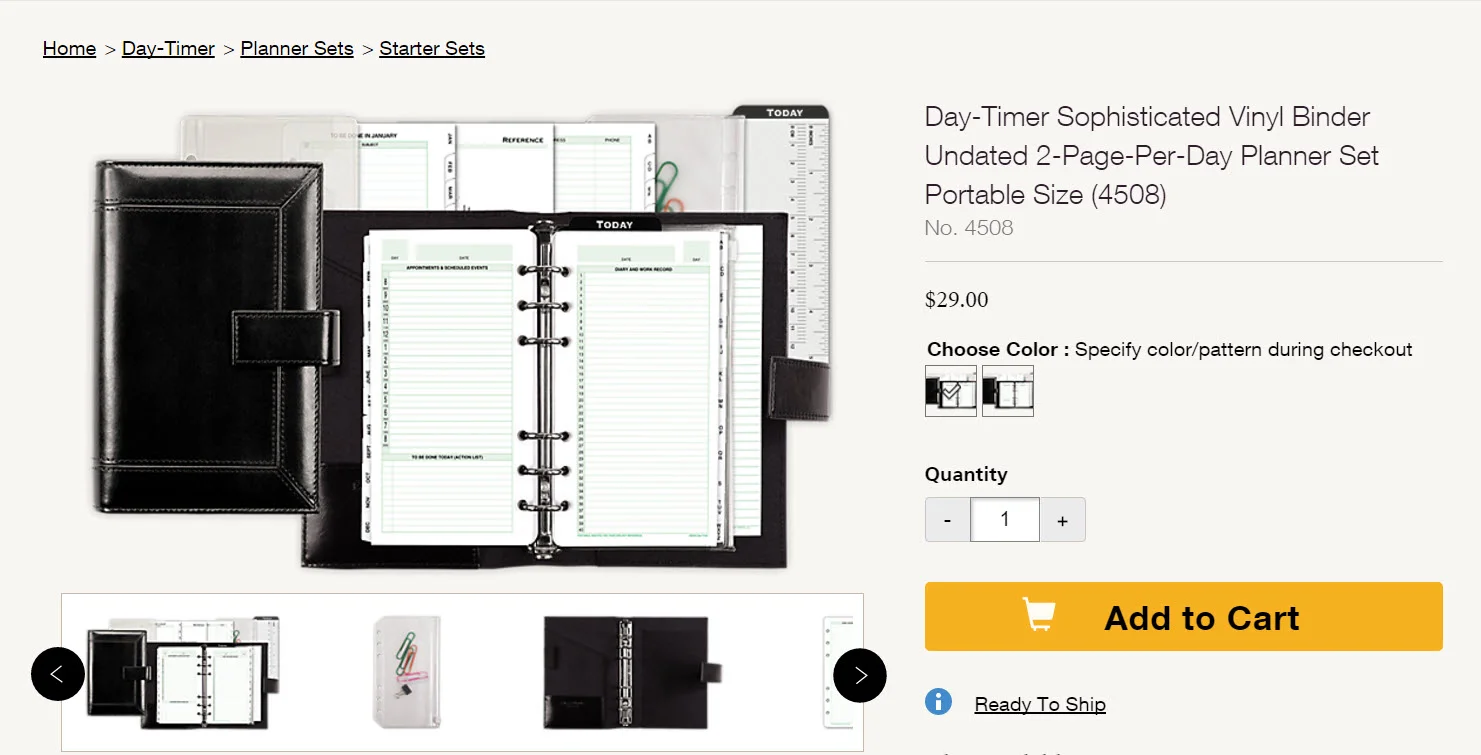Open Starter Sets breadcrumb
Viewport: 1481px width, 755px height.
[x=432, y=48]
